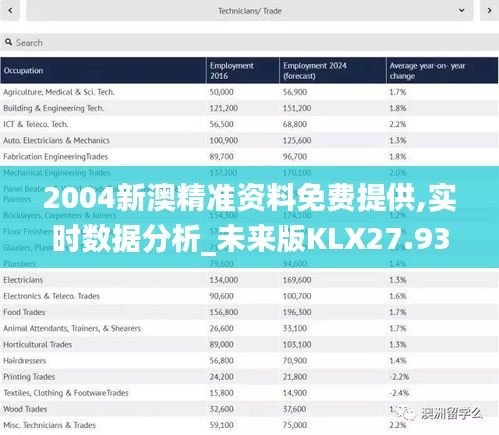This screenshot has height=435, width=499.
Task: Select Hairdressers occupation row
Action: click(249, 361)
